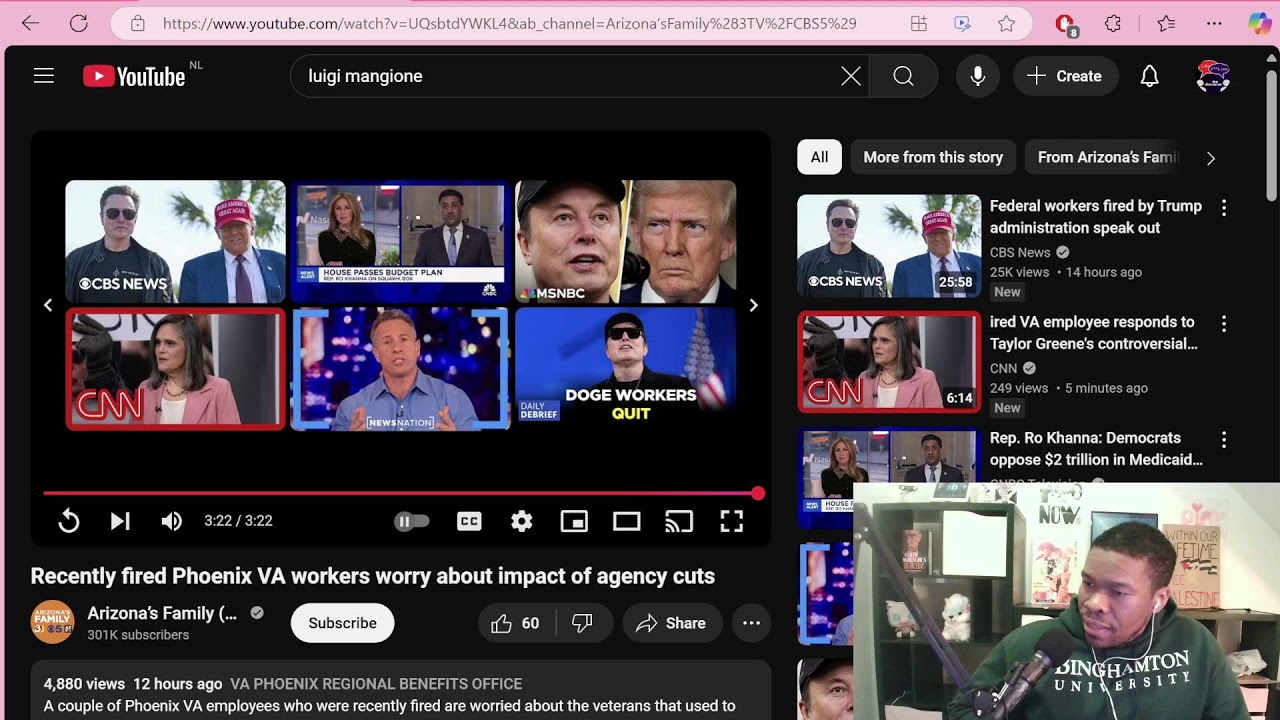
Task: Open the split screen browser icon
Action: (x=918, y=23)
